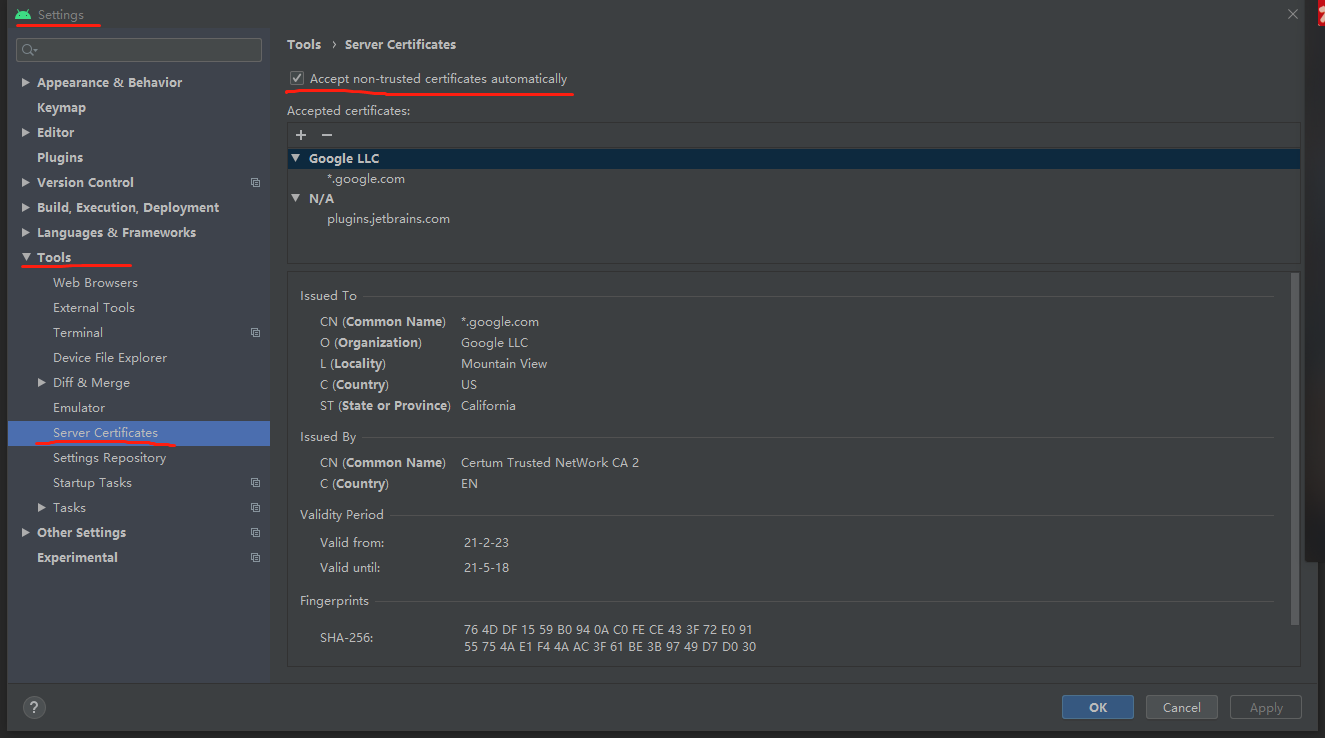
Task: Click project-level icon next to Startup Tasks
Action: pos(255,483)
